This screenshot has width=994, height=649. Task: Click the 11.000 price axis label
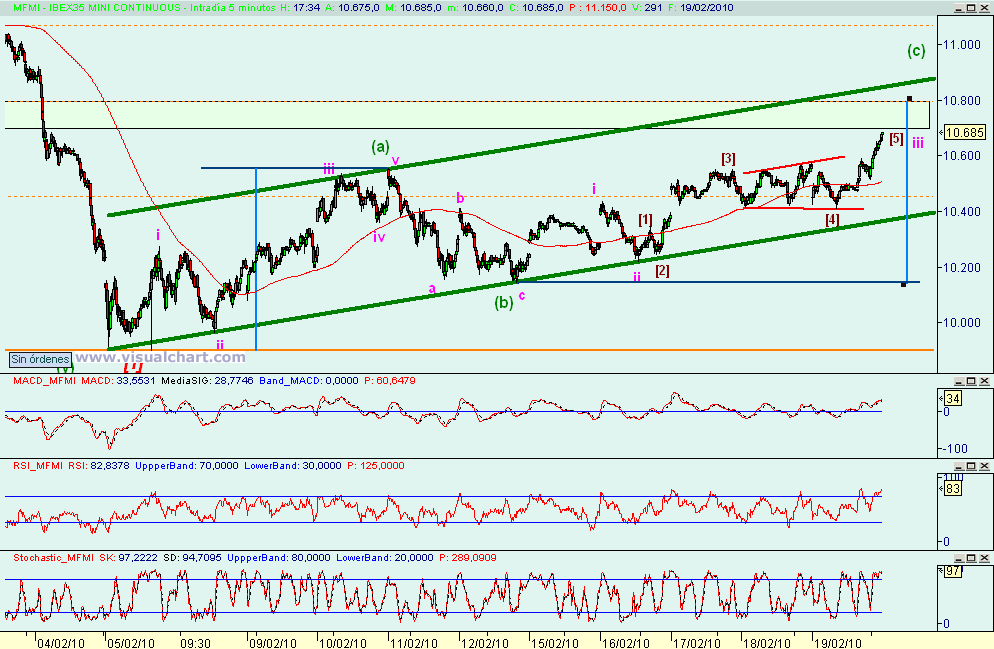tap(962, 45)
